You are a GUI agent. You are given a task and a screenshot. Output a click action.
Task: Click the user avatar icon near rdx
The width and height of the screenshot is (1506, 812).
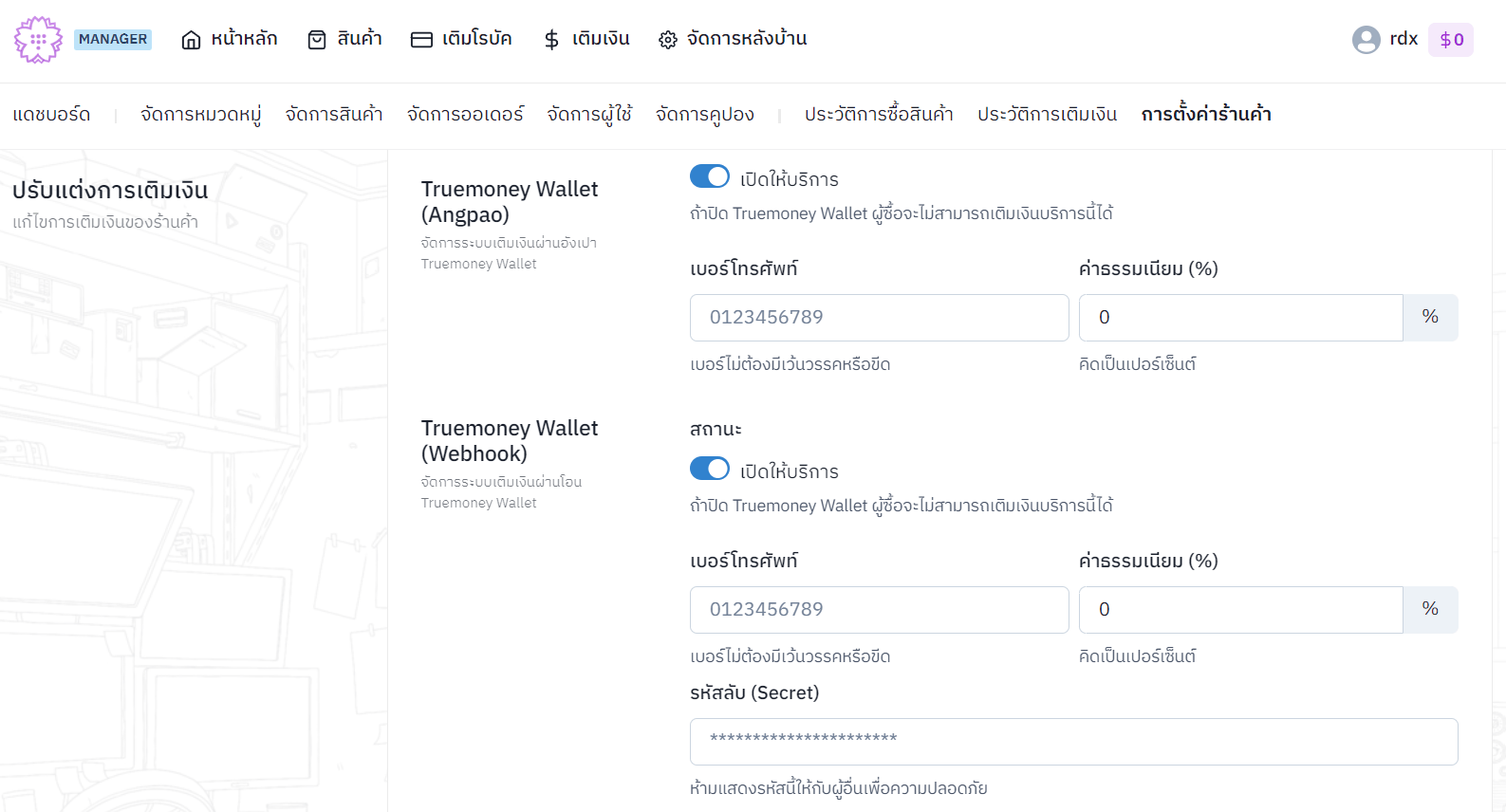pos(1366,39)
